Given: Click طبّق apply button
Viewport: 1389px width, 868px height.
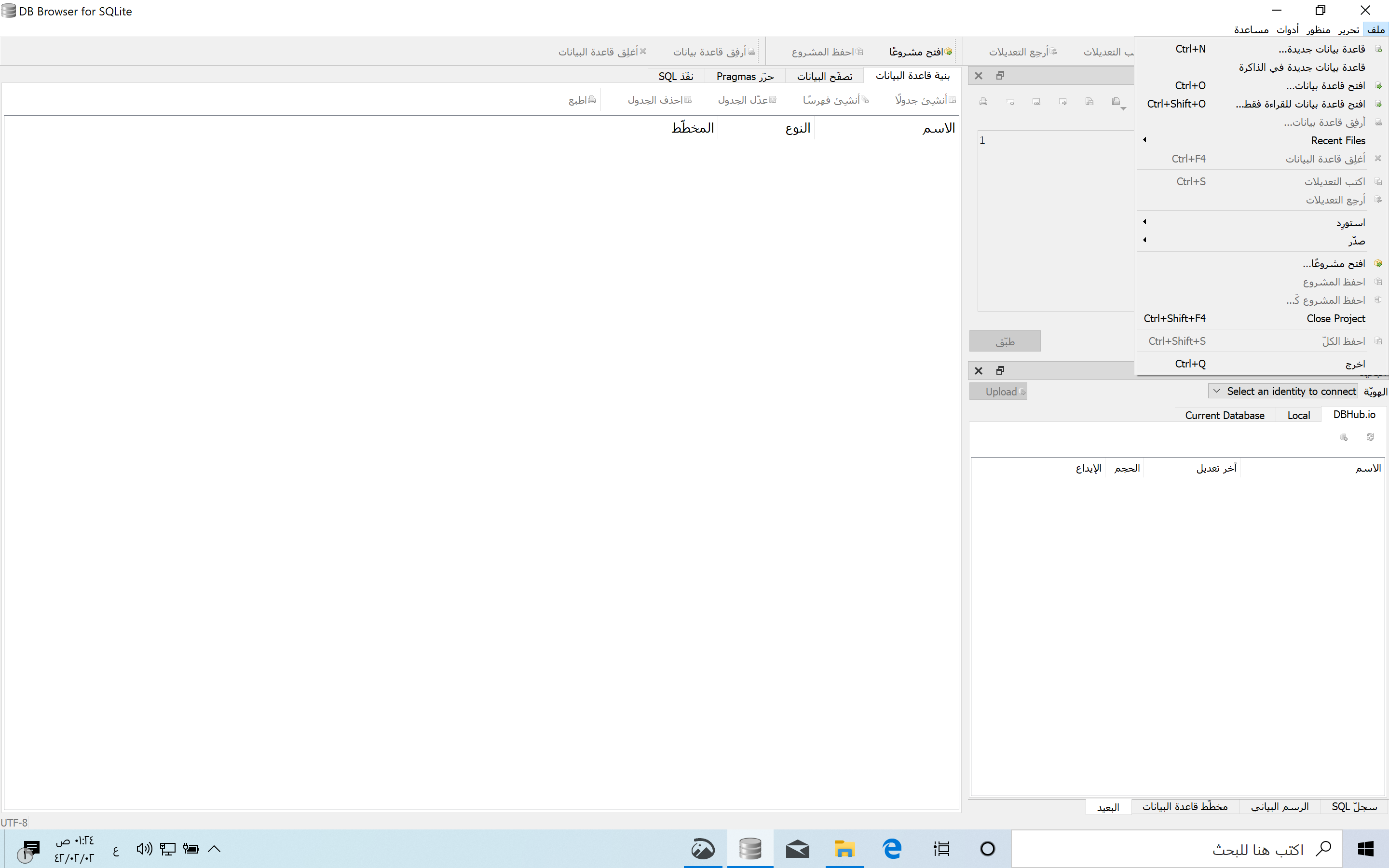Looking at the screenshot, I should [x=1005, y=341].
